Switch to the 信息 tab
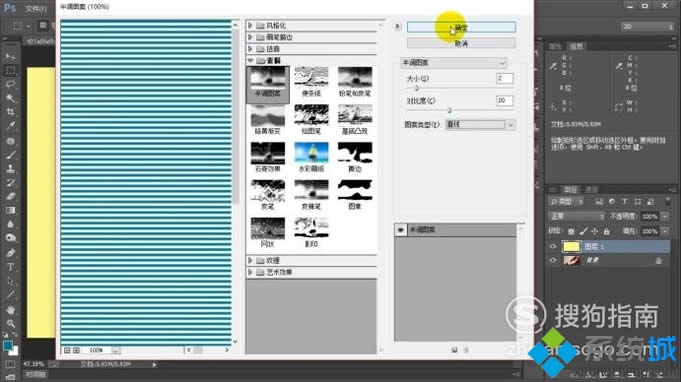 tap(576, 46)
